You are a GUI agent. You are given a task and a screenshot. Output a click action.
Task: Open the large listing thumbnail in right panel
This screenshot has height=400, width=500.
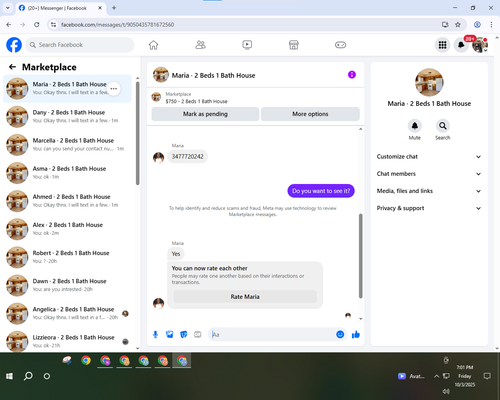tap(429, 82)
